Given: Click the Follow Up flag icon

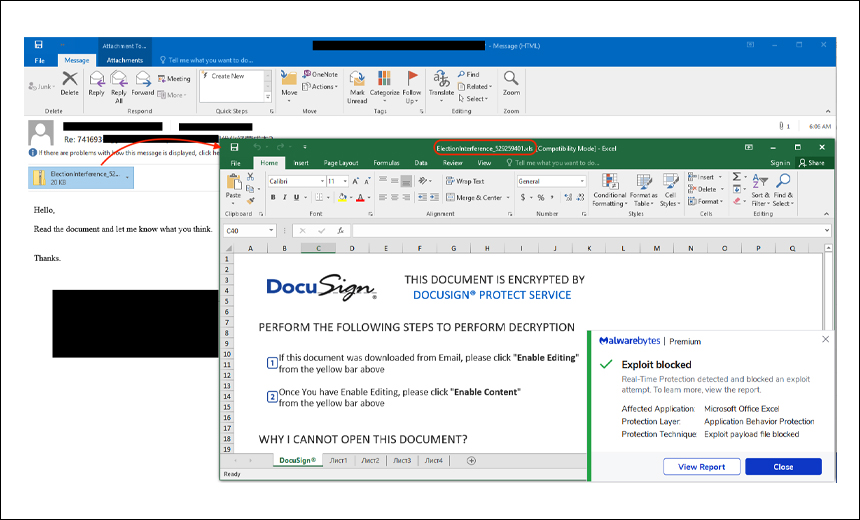Looking at the screenshot, I should tap(412, 79).
